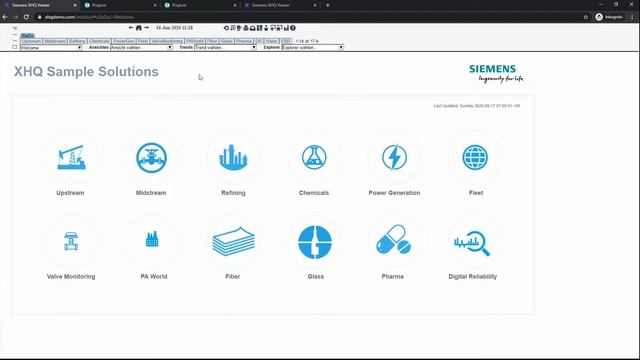Click the XHQ toolbar home icon
Screen dimensions: 640x360
139,28
